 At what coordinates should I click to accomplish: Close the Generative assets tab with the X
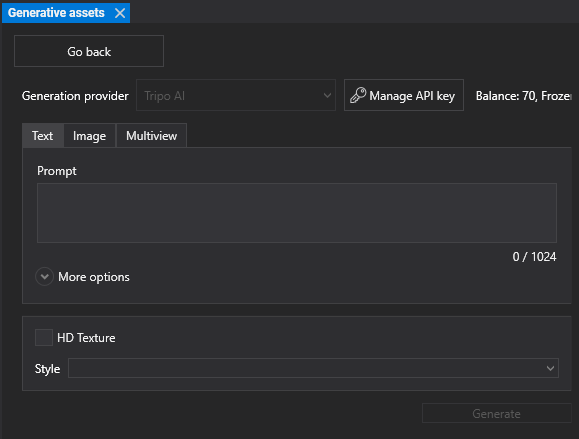pyautogui.click(x=120, y=13)
